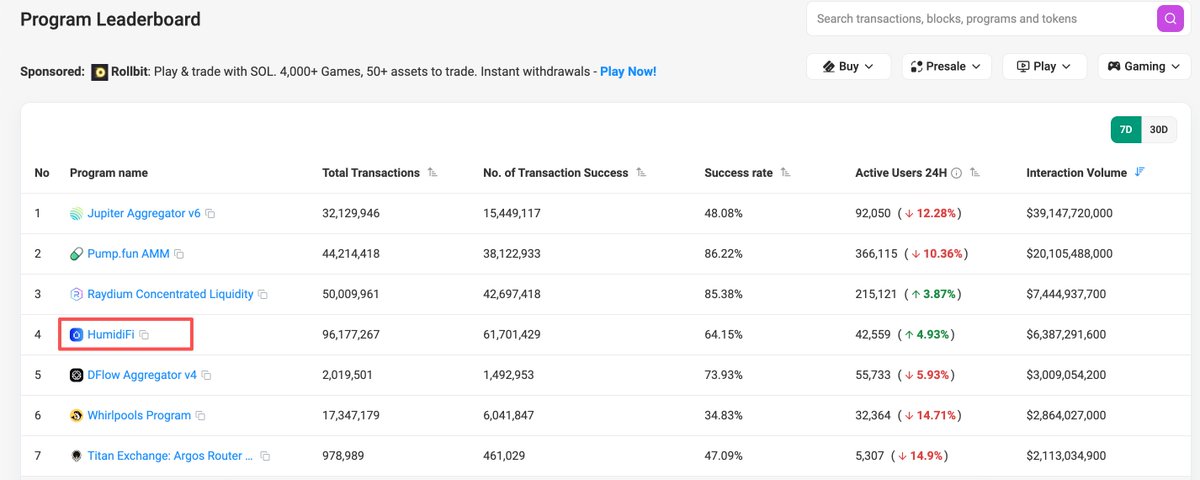Sort by Active Users 24H column
The width and height of the screenshot is (1200, 480).
[975, 173]
